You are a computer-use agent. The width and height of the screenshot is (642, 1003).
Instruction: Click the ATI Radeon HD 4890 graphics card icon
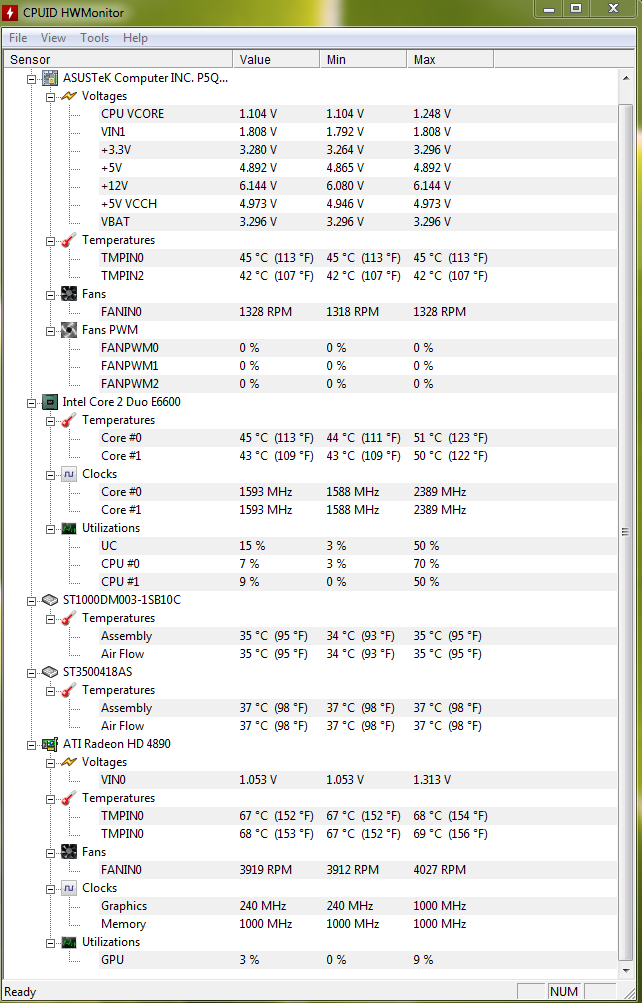click(50, 744)
